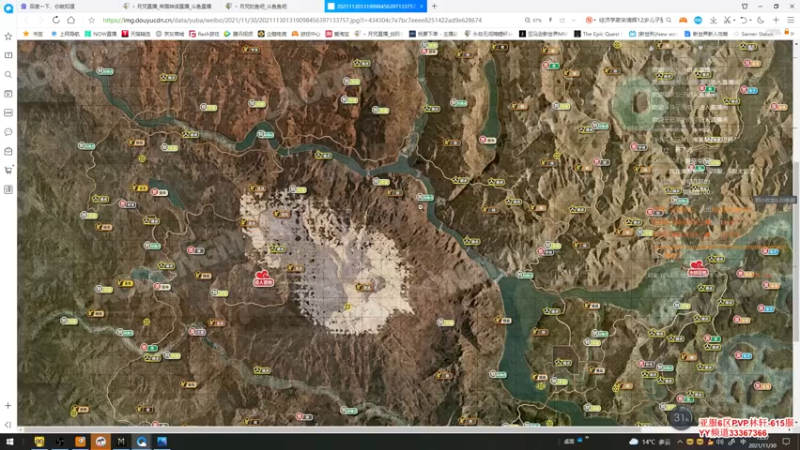Open the sidebar reading book icon
Viewport: 800px width, 450px height.
point(8,55)
